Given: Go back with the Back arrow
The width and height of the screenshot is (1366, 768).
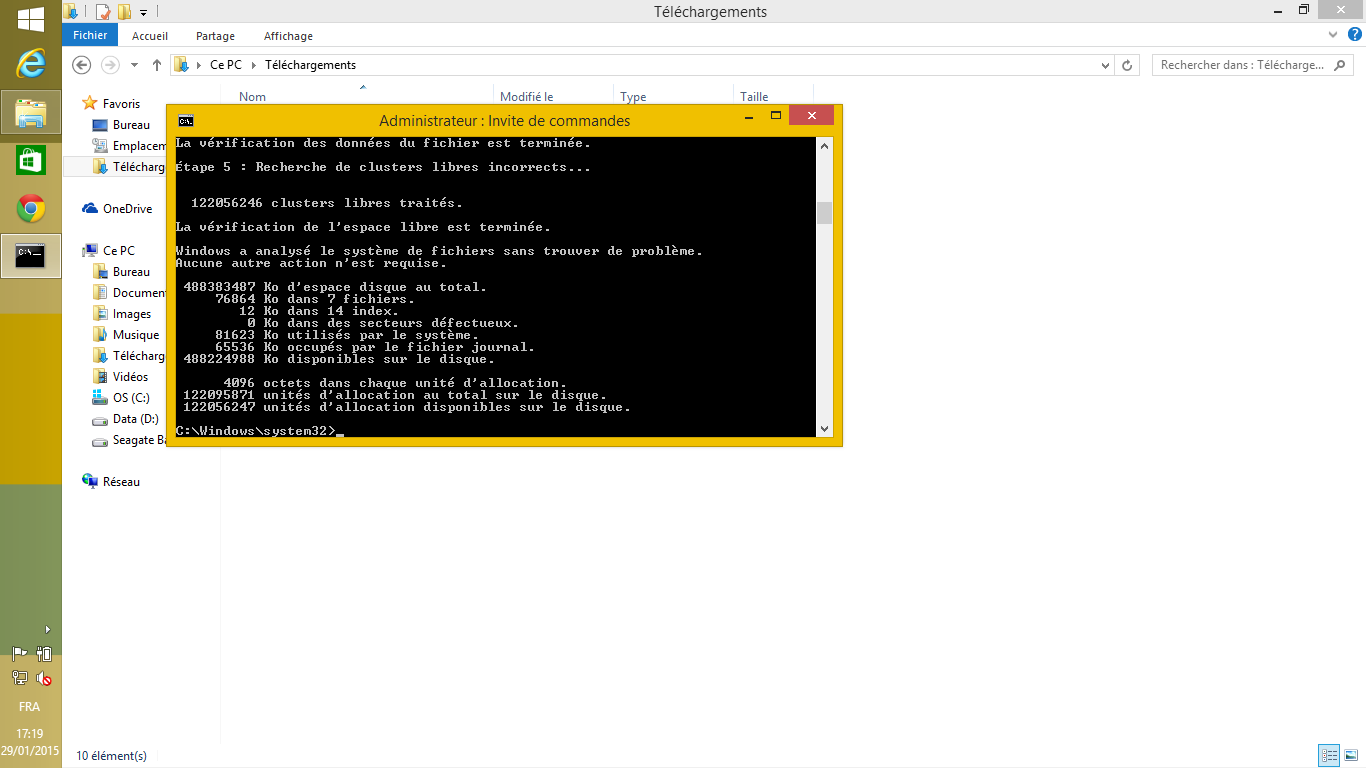Looking at the screenshot, I should pyautogui.click(x=82, y=65).
